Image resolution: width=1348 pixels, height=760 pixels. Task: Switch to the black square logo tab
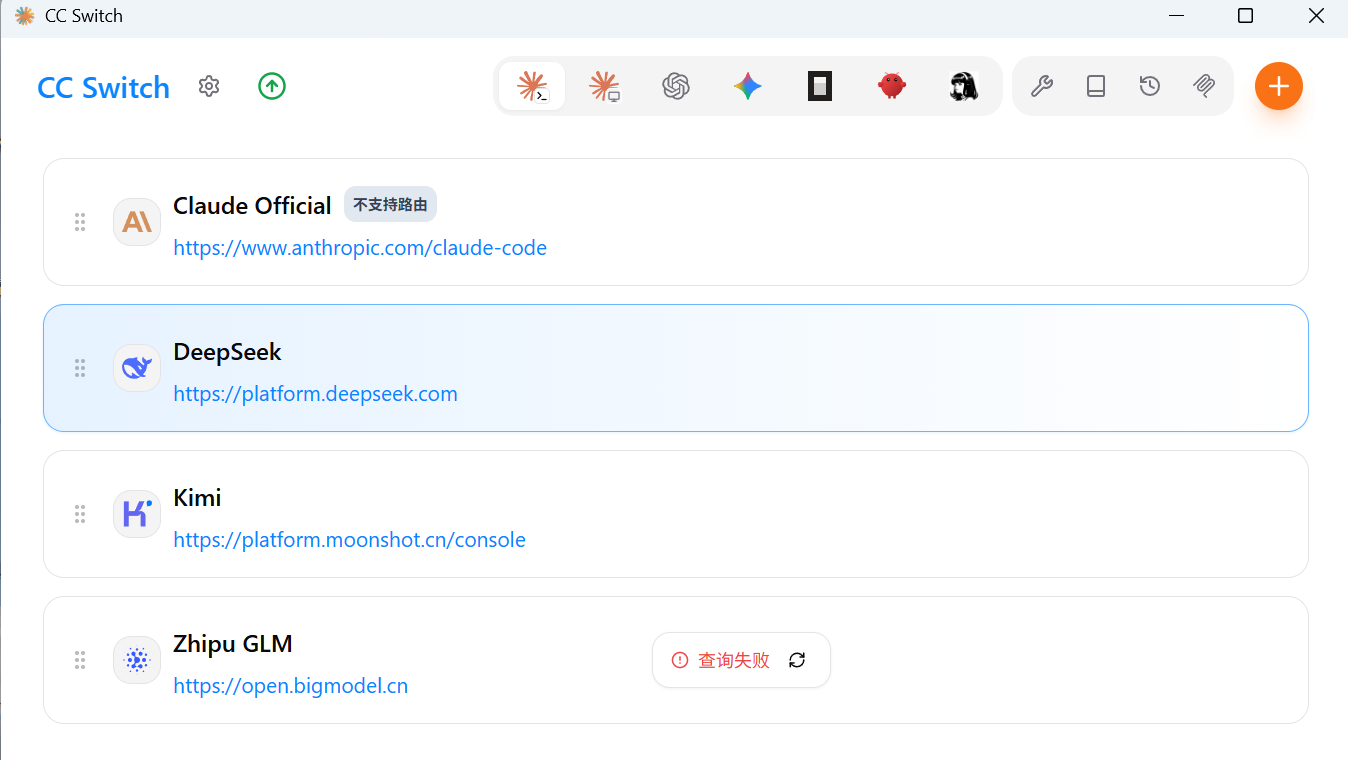(x=820, y=87)
